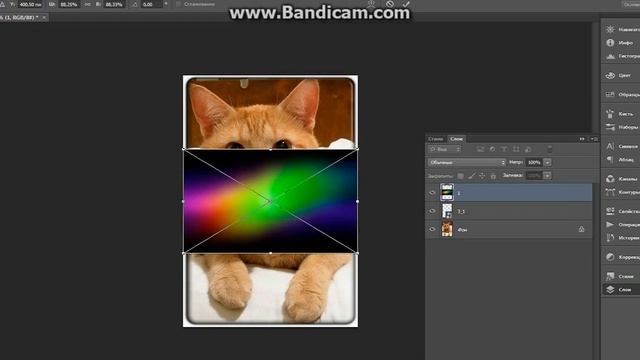Open the Actions panel icon

pos(610,224)
